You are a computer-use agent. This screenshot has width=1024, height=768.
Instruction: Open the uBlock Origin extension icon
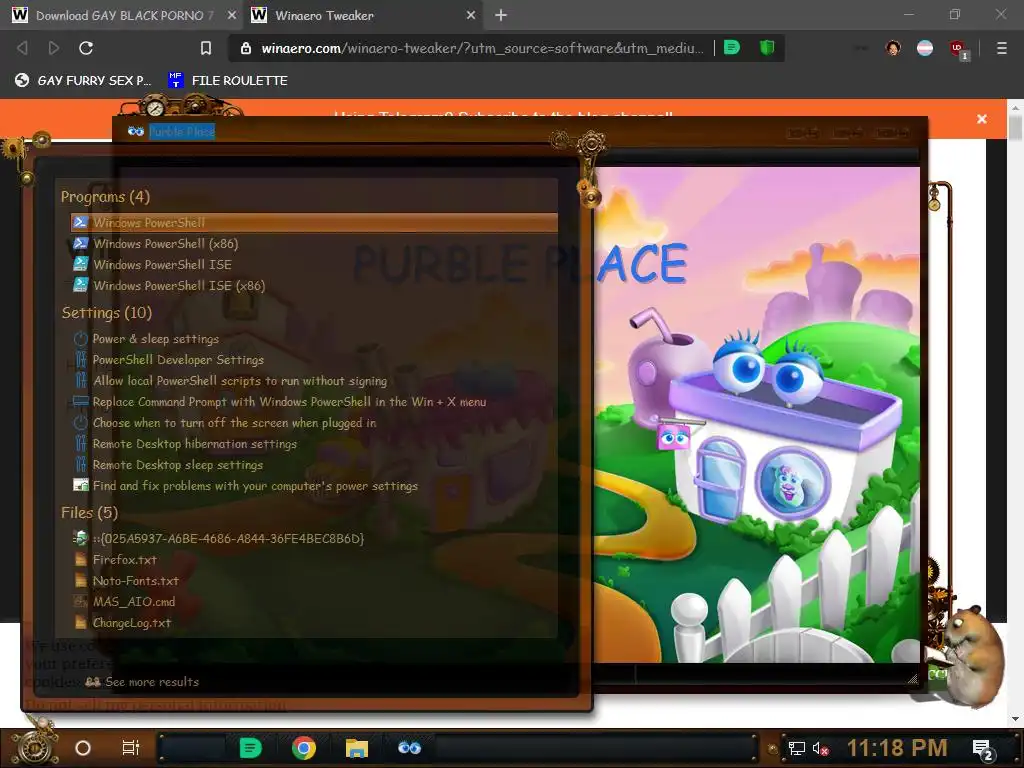958,49
